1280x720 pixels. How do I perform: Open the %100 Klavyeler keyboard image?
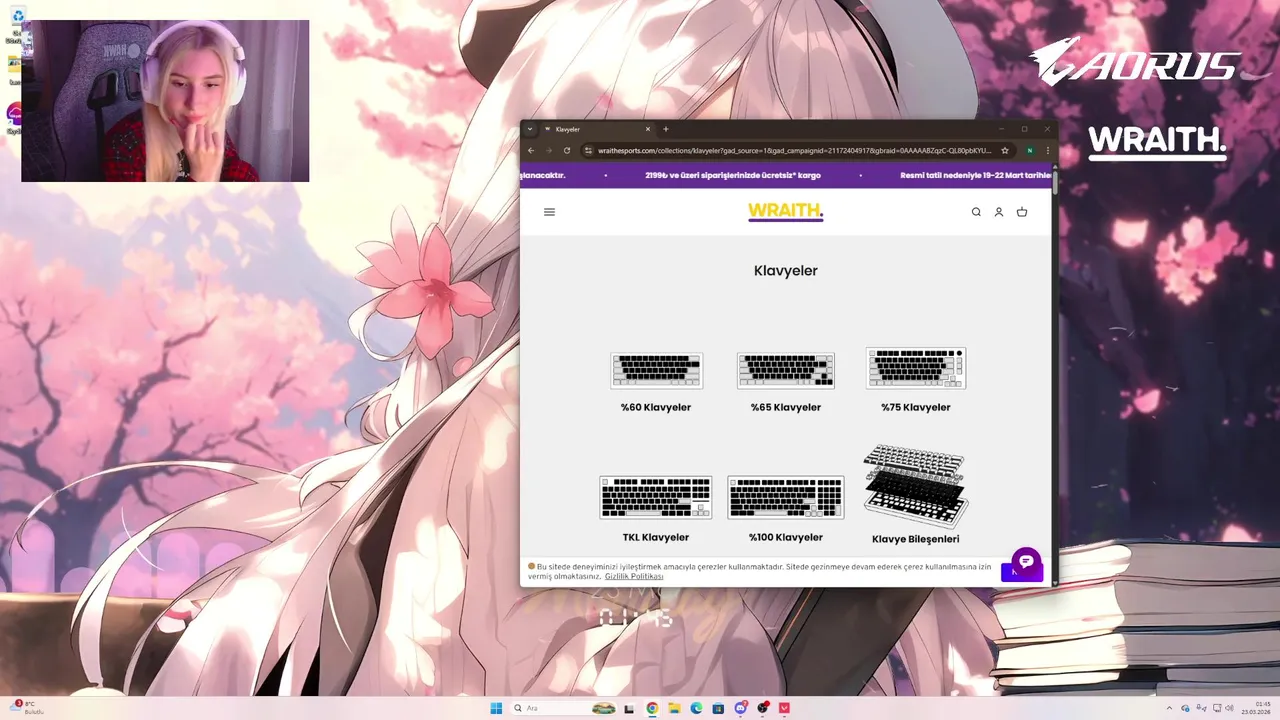(x=786, y=497)
